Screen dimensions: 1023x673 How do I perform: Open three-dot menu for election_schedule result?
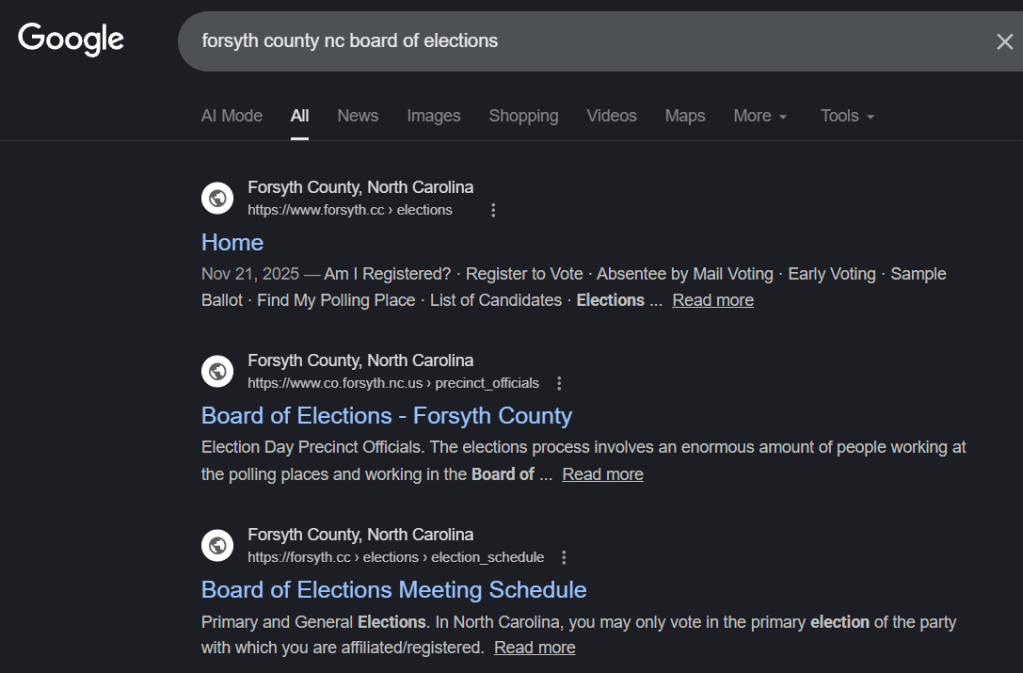coord(564,557)
